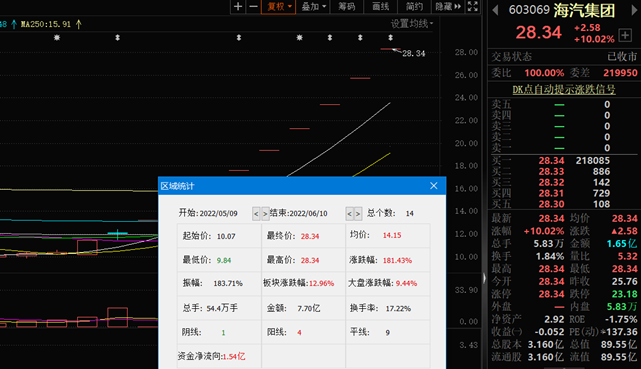Open DK点自动提示涨跌信号 link
Screen dimensions: 641x369
[x=564, y=89]
